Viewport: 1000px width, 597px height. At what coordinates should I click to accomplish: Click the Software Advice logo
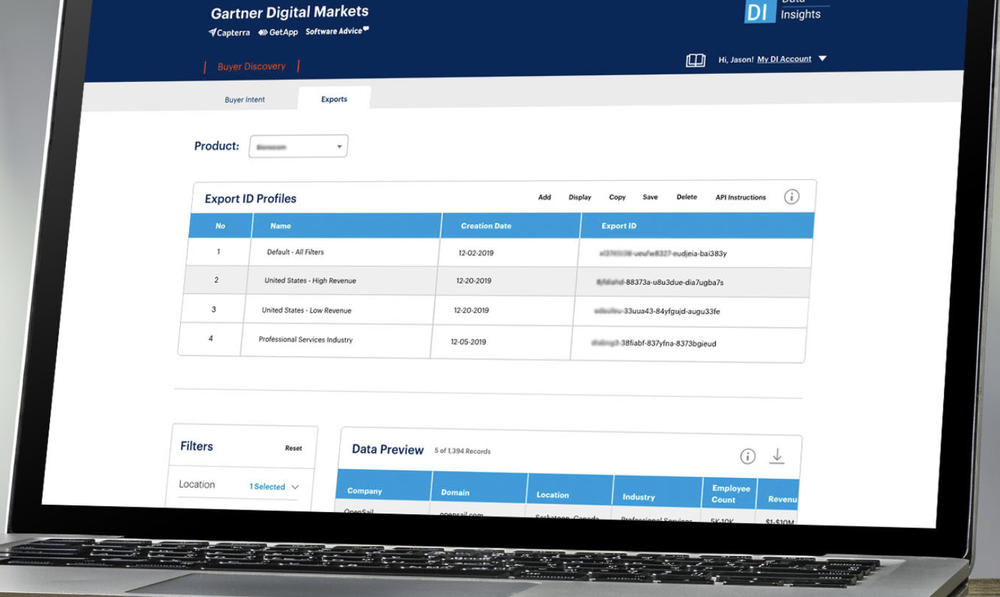click(x=337, y=31)
